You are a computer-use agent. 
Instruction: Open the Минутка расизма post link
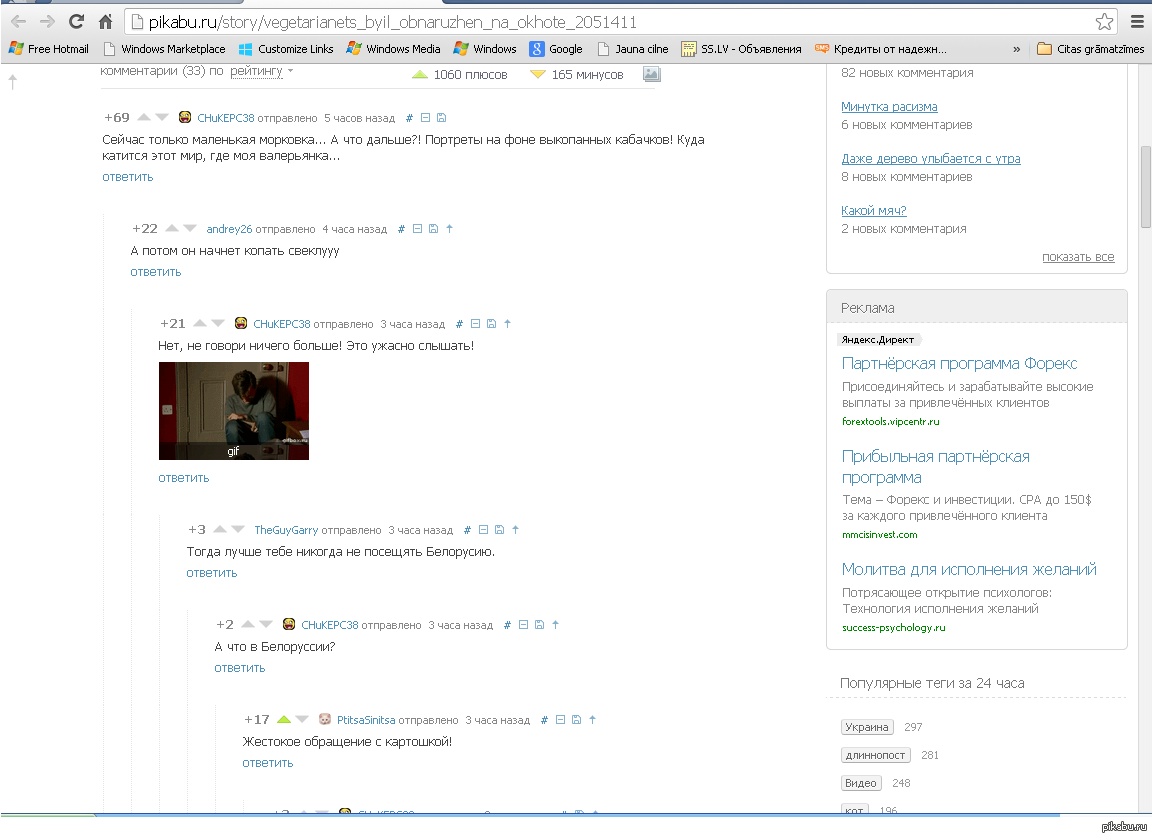coord(889,106)
